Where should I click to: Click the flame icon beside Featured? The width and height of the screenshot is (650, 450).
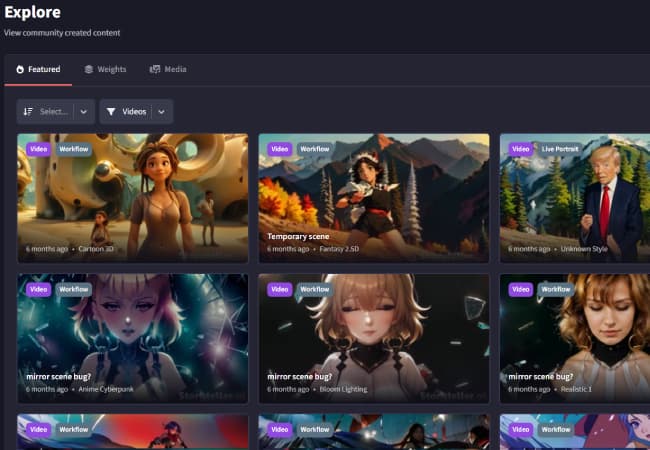click(x=20, y=69)
